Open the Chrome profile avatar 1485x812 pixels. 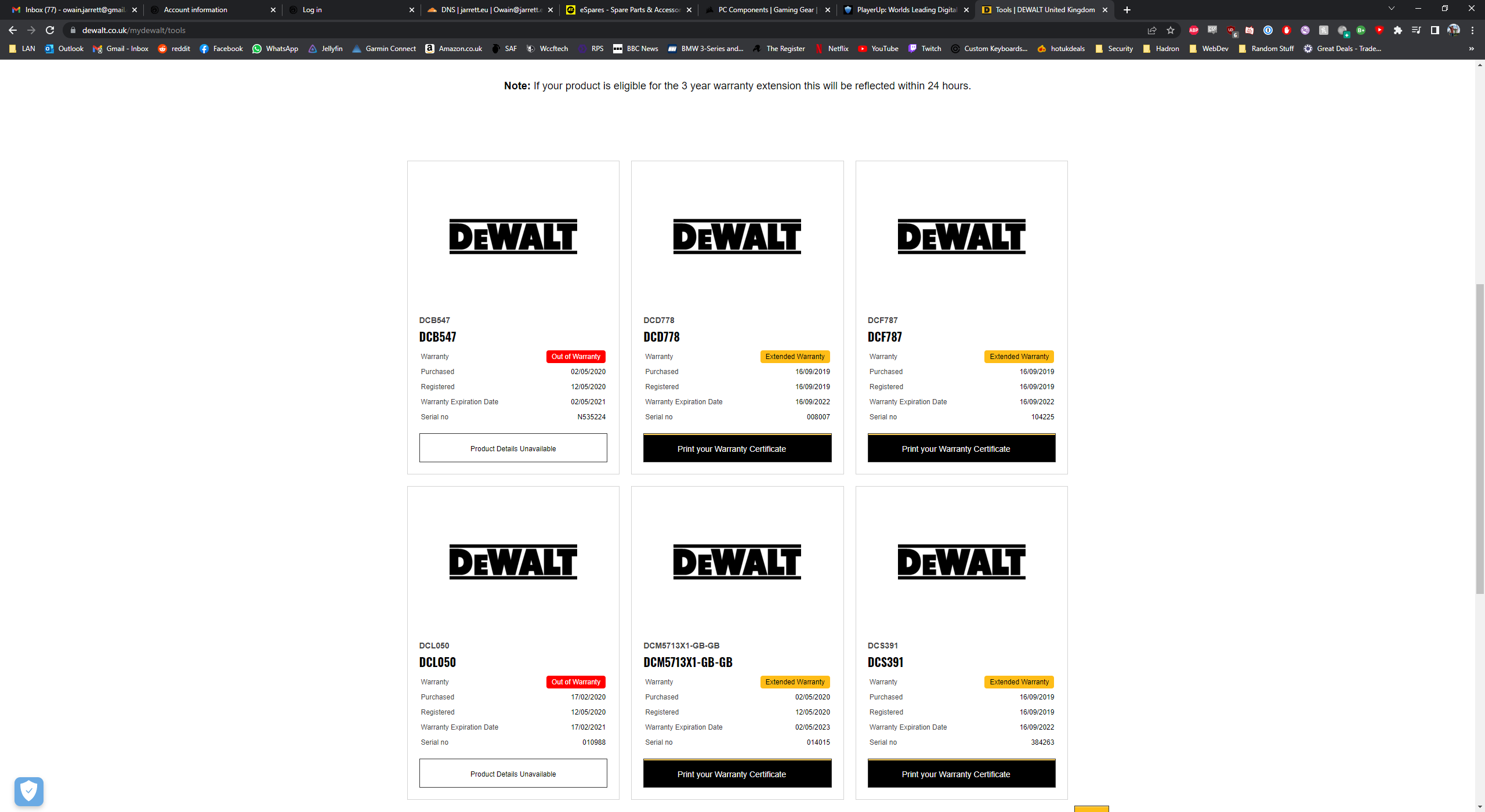pyautogui.click(x=1454, y=30)
